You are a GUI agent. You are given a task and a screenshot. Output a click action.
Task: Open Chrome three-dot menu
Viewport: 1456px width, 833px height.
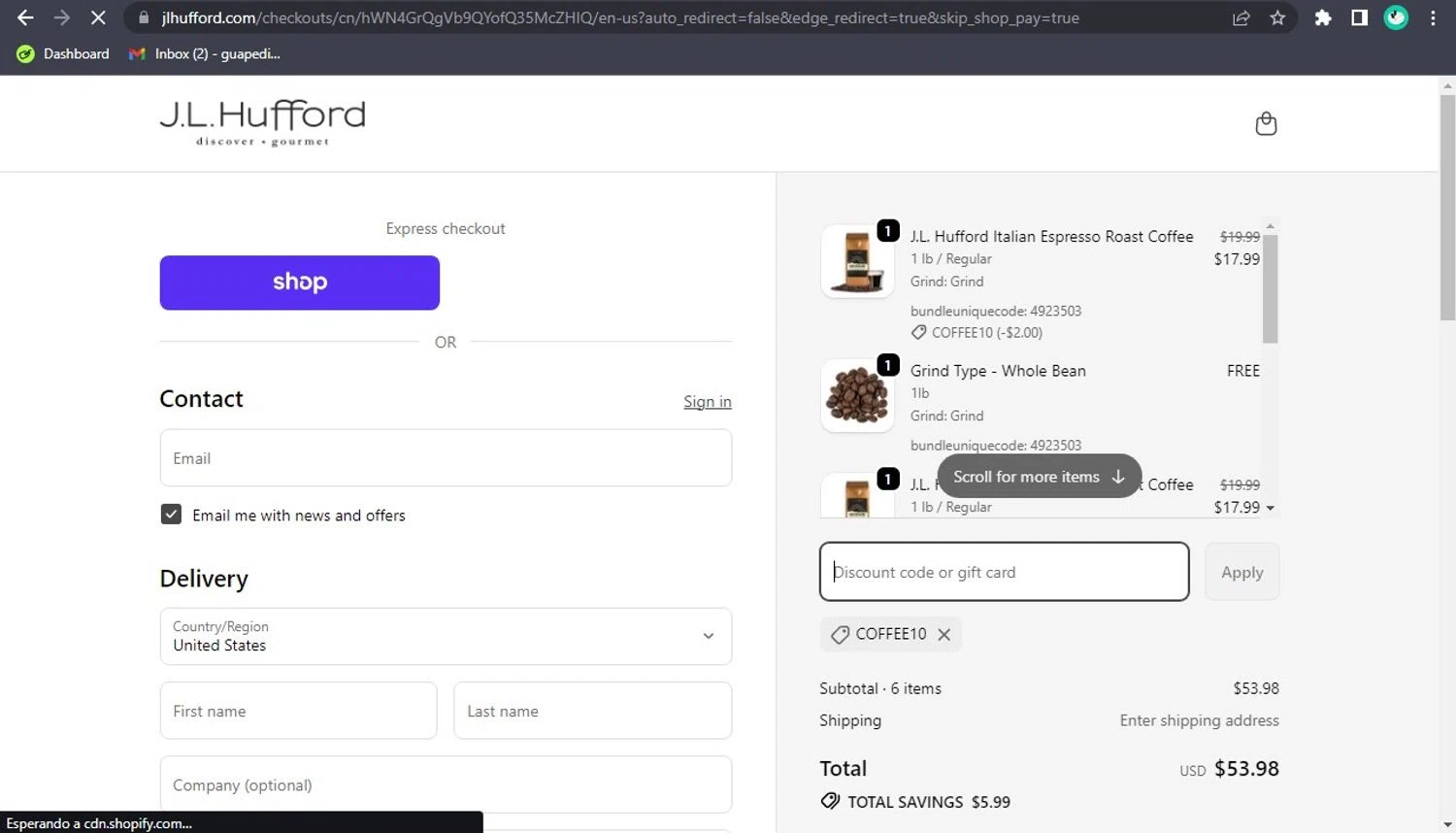pyautogui.click(x=1433, y=17)
